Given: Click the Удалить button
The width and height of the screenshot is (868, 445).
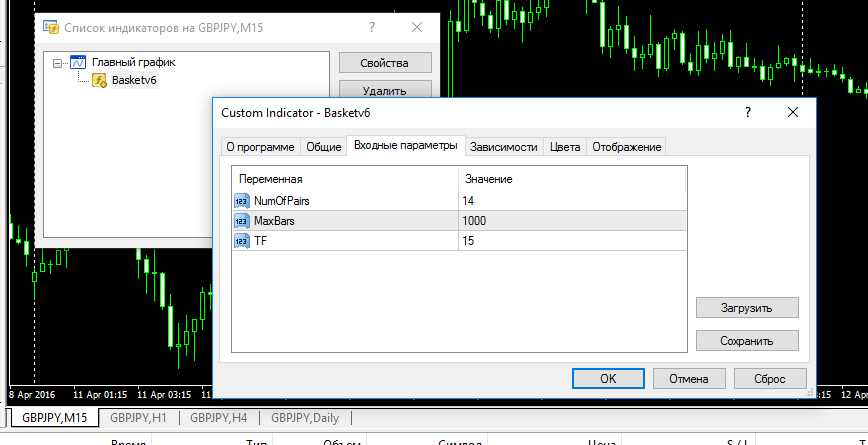Looking at the screenshot, I should [385, 90].
